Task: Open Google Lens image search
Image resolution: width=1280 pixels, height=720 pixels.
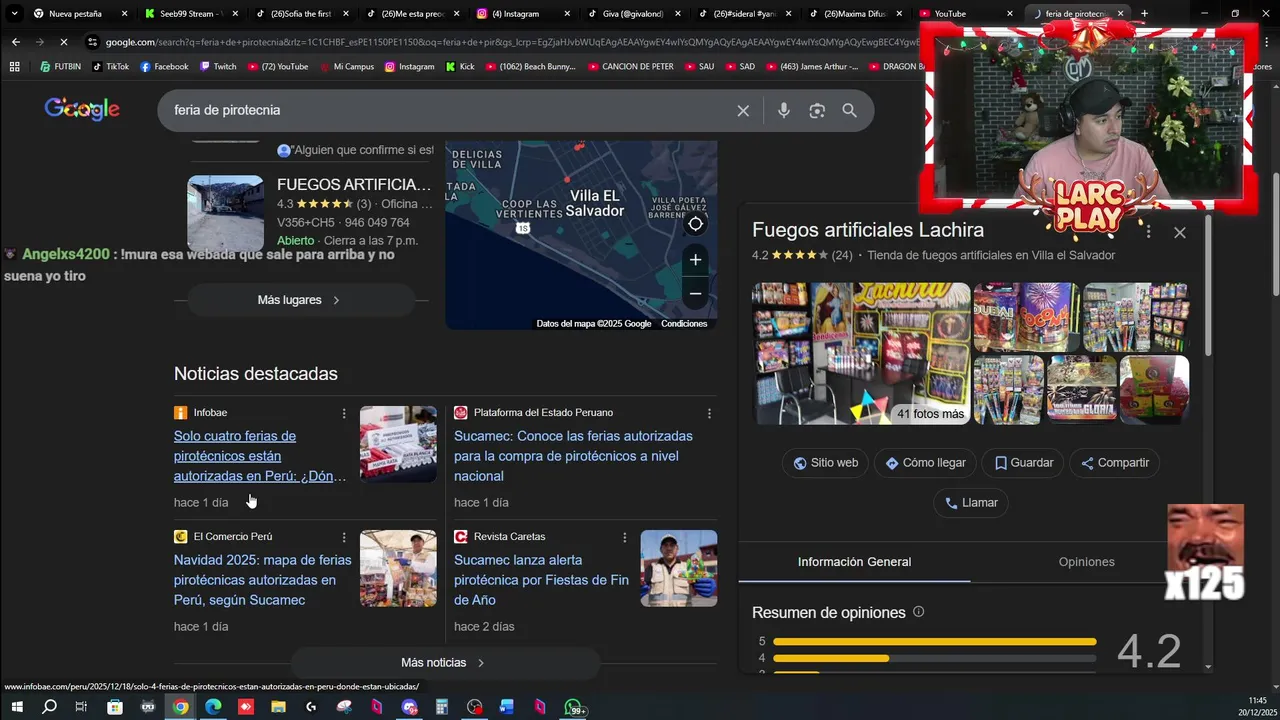Action: 817,111
